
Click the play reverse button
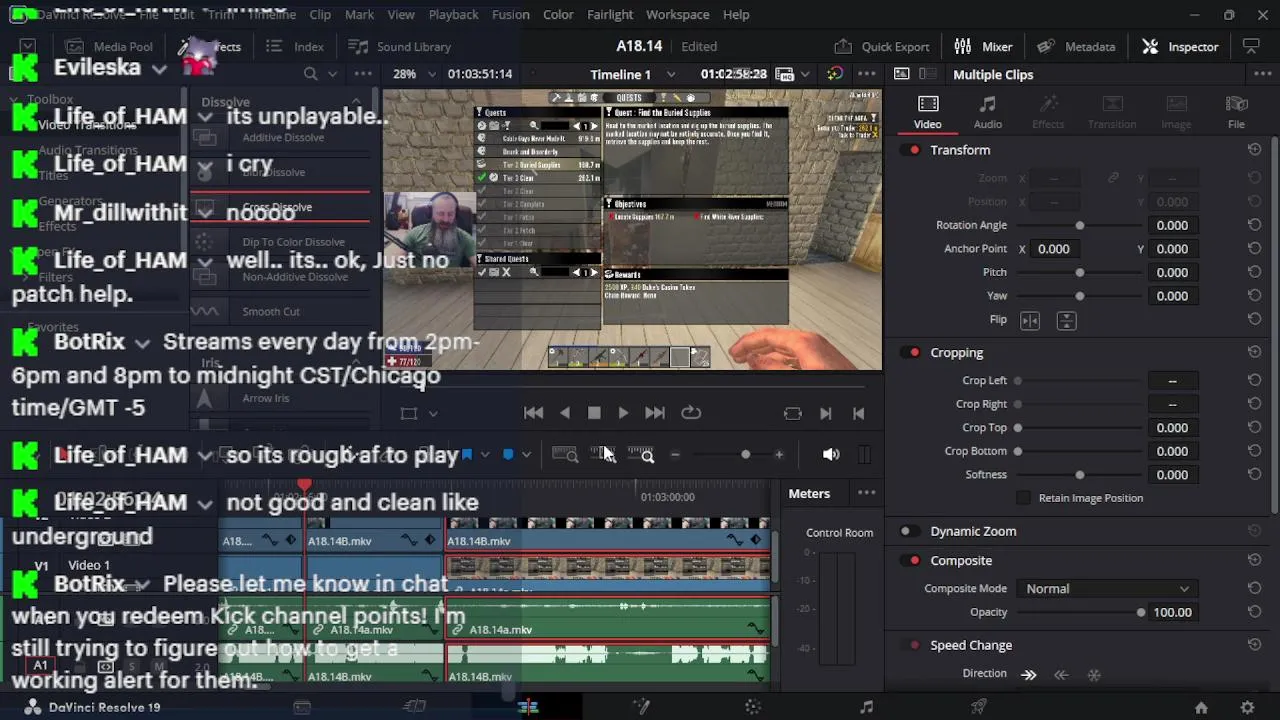point(565,413)
